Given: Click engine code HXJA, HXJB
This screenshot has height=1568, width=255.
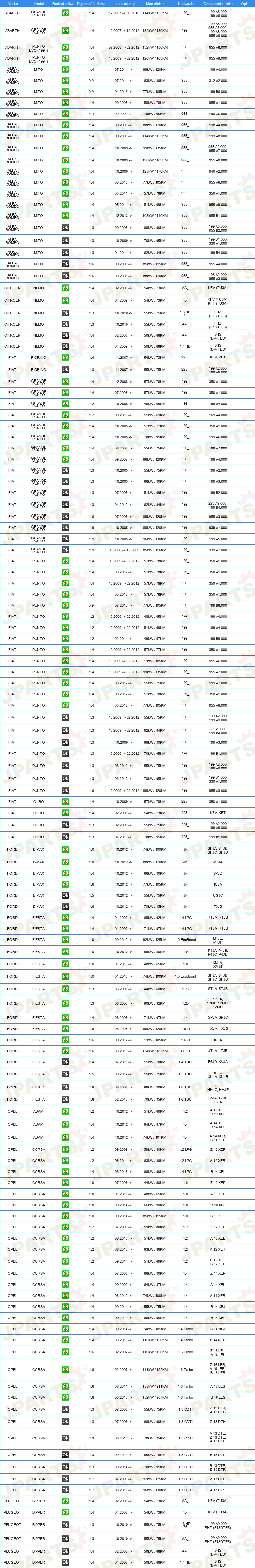Looking at the screenshot, I should [218, 1028].
